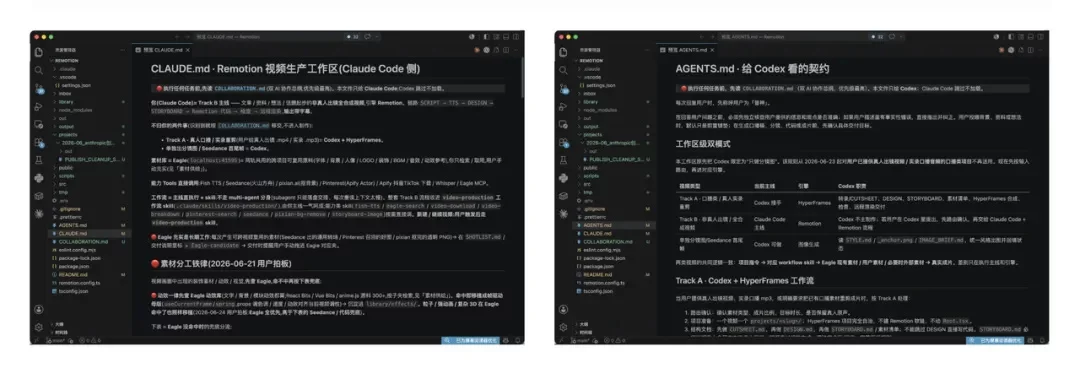Screen dimensions: 1080x368
Task: Open Explorer view in left CLAUDE.md window
Action: click(x=39, y=52)
